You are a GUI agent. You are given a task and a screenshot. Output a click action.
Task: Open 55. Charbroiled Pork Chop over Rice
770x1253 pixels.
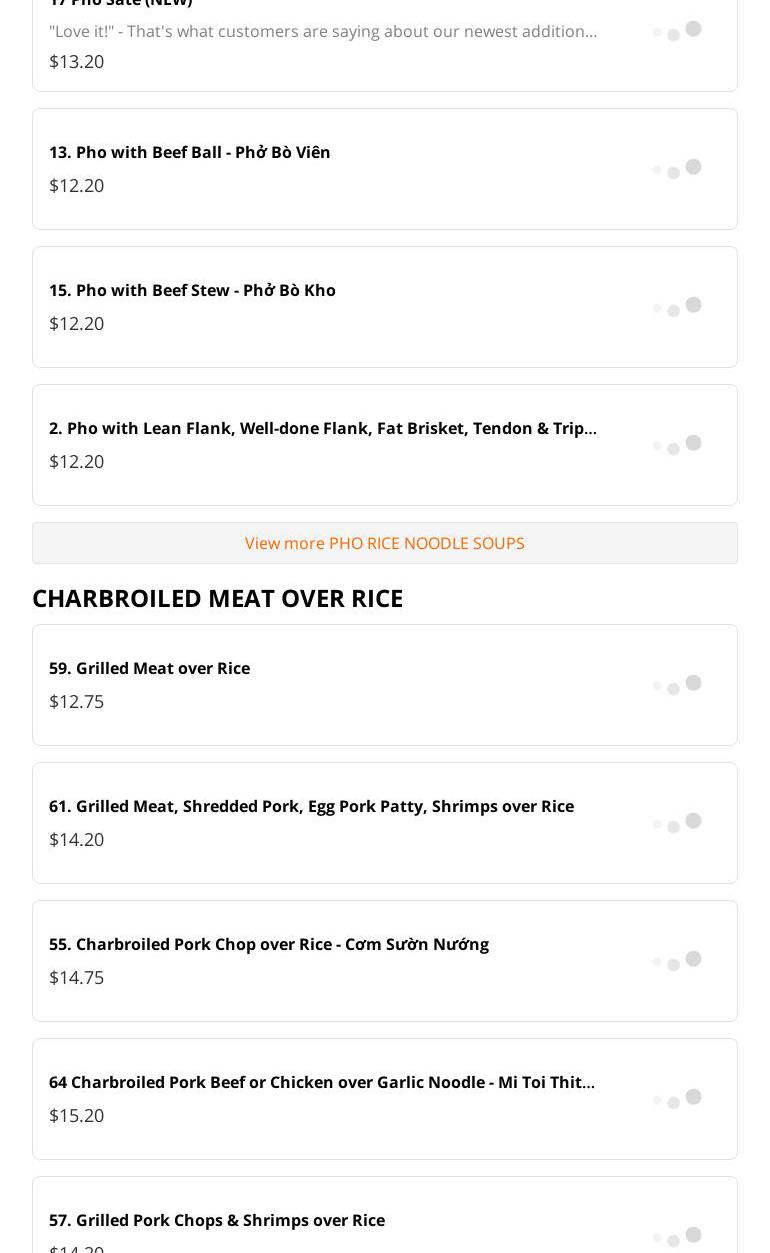[268, 944]
